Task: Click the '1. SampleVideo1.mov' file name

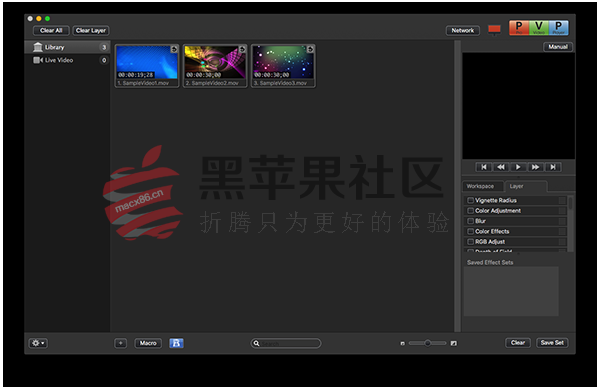Action: [143, 83]
